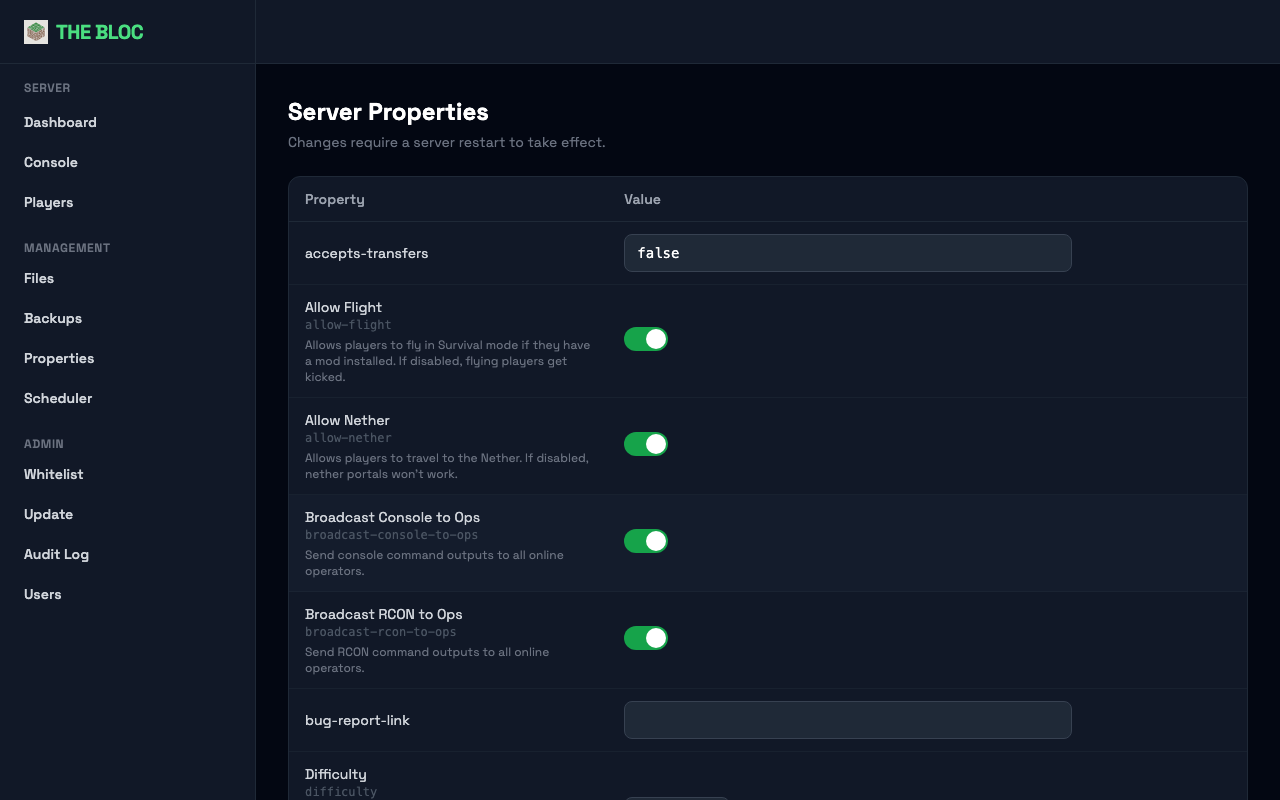This screenshot has width=1280, height=800.
Task: Click the bug-report-link input box
Action: (847, 720)
